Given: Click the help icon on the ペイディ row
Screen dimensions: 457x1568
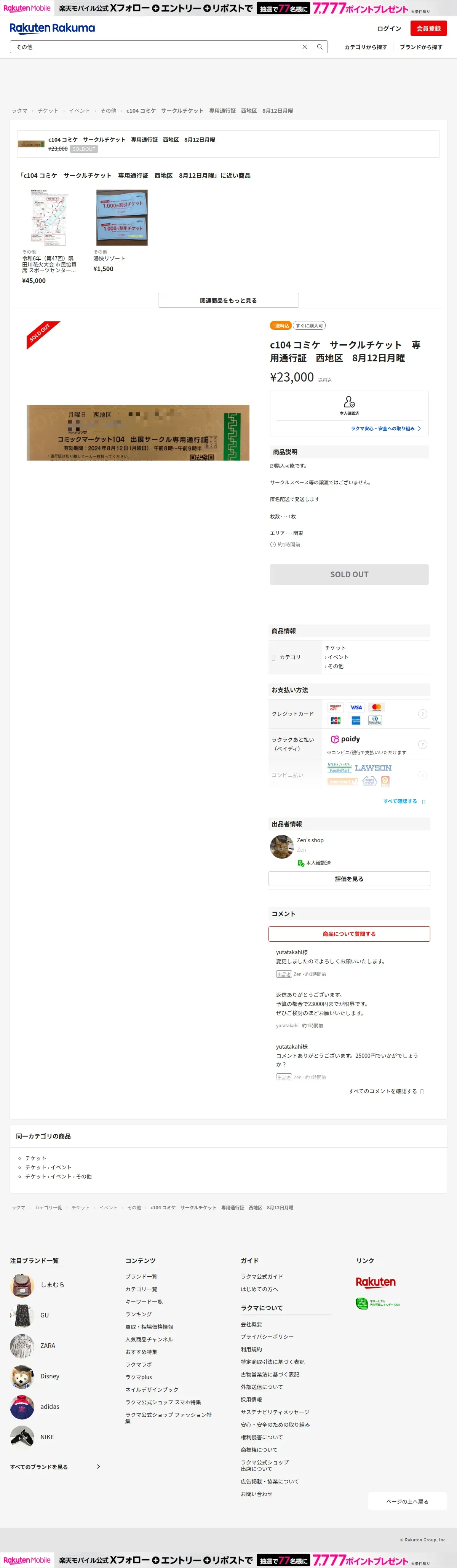Looking at the screenshot, I should point(422,744).
